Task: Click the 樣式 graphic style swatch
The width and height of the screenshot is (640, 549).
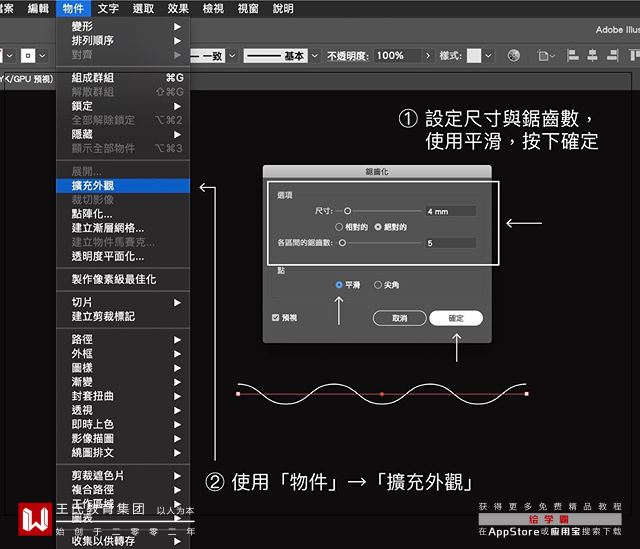Action: (x=474, y=56)
